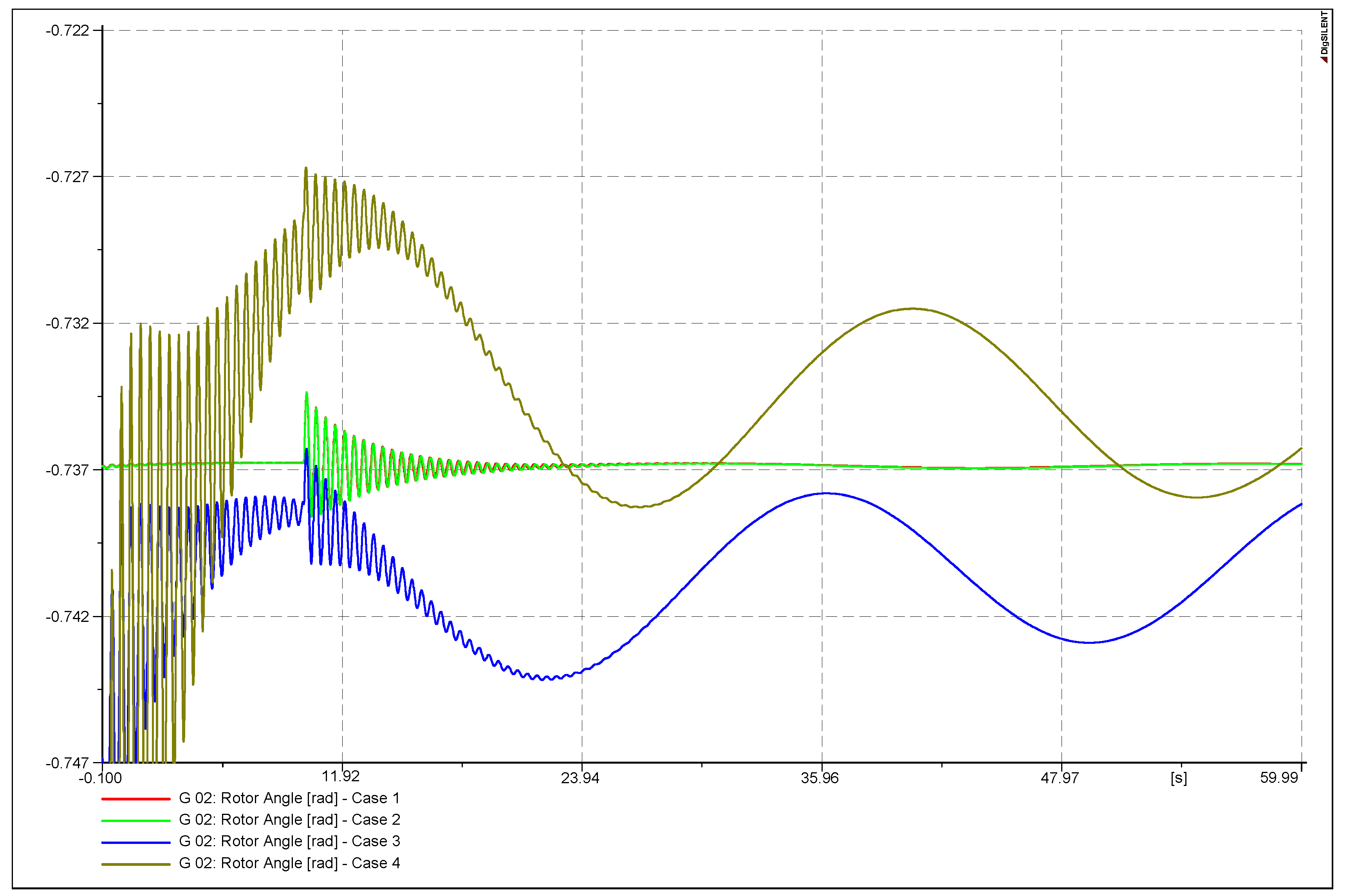Viewport: 1347px width, 896px height.
Task: Click the x-axis tick label 47.97
Action: (1060, 778)
